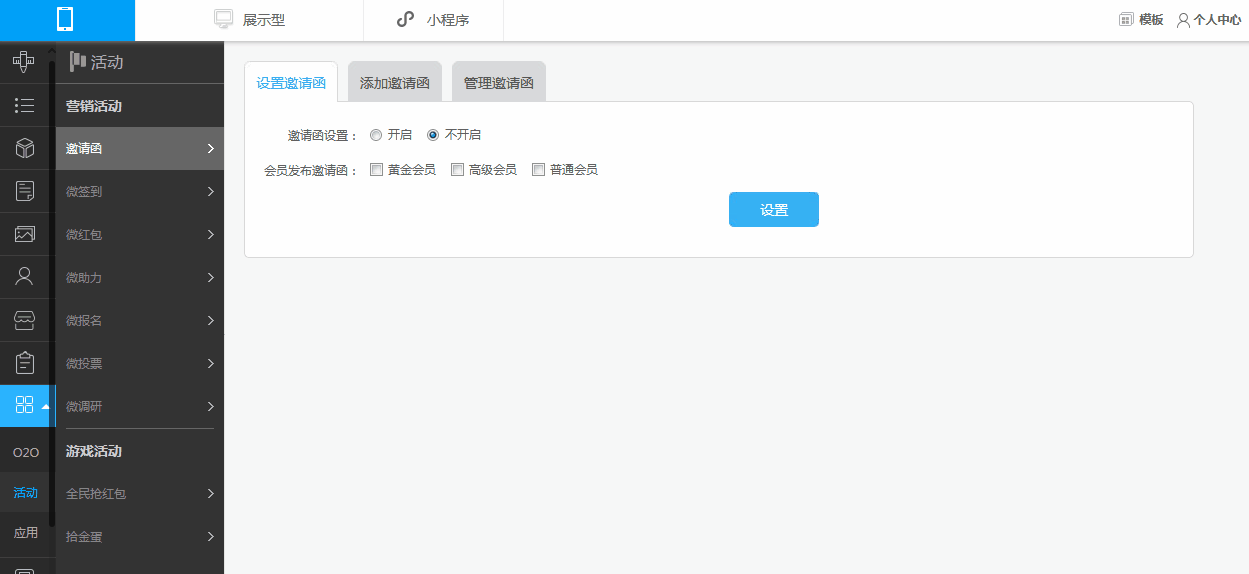Expand the 微调研 chevron

pyautogui.click(x=211, y=407)
